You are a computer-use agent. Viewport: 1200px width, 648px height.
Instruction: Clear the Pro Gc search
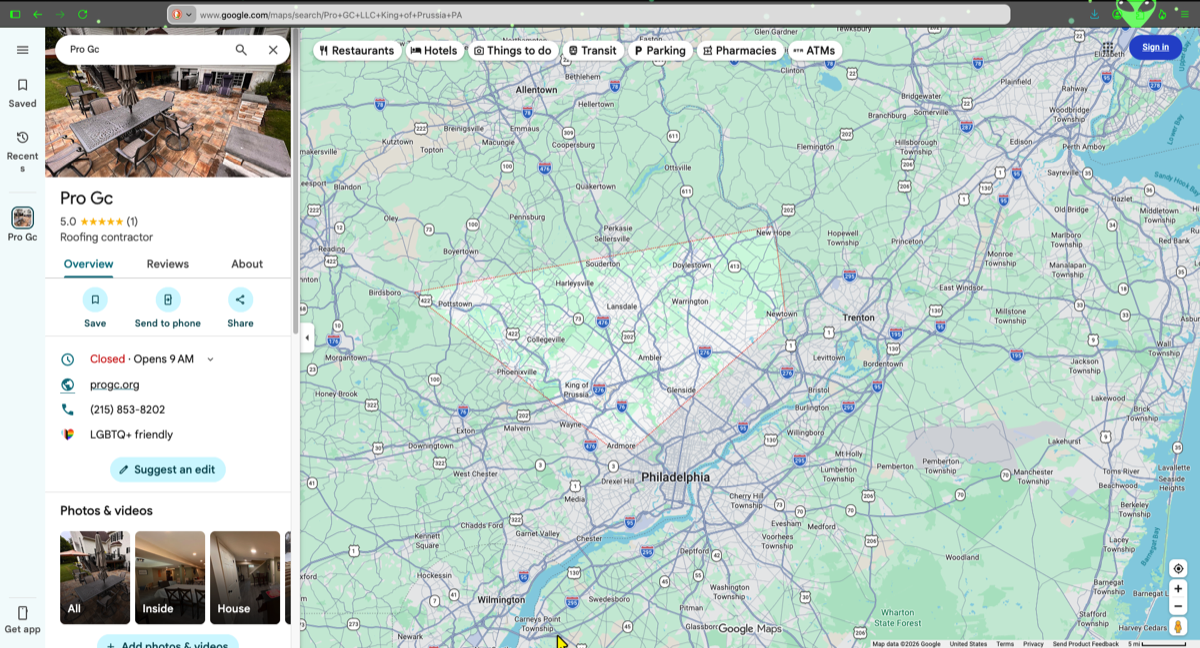coord(273,50)
